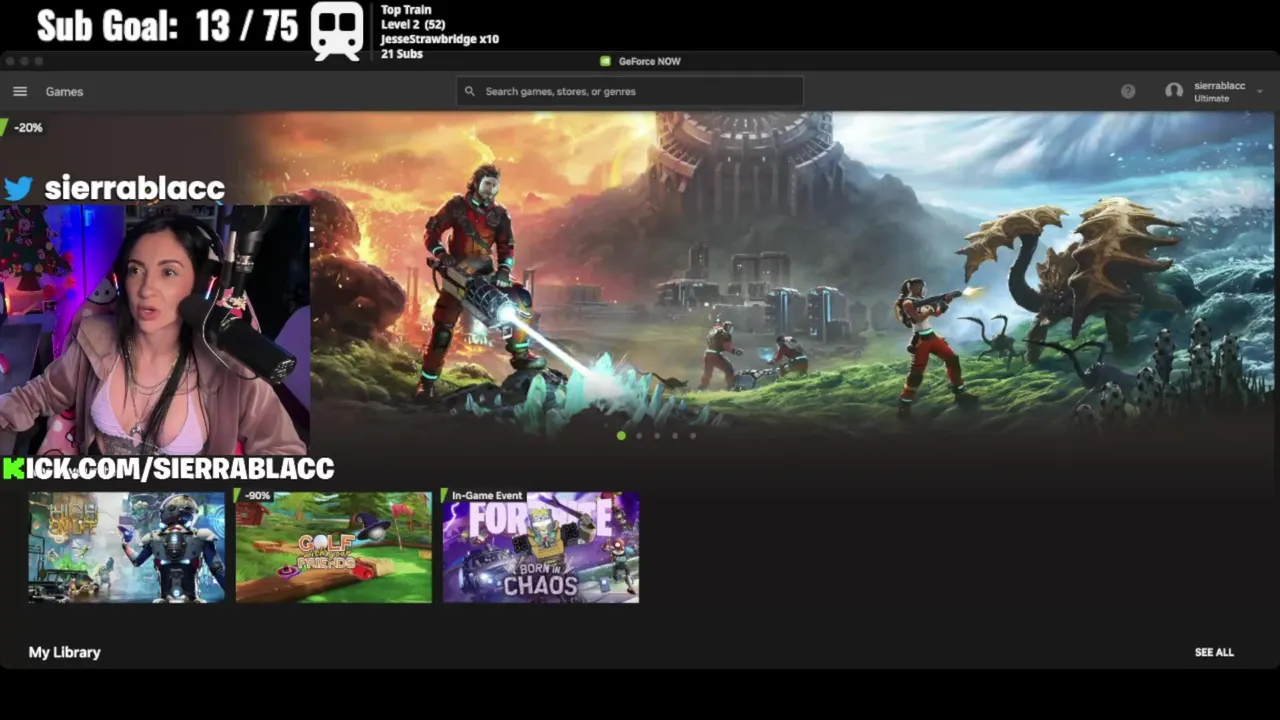Click the sierrablacc profile avatar icon
1280x720 pixels.
coord(1174,91)
